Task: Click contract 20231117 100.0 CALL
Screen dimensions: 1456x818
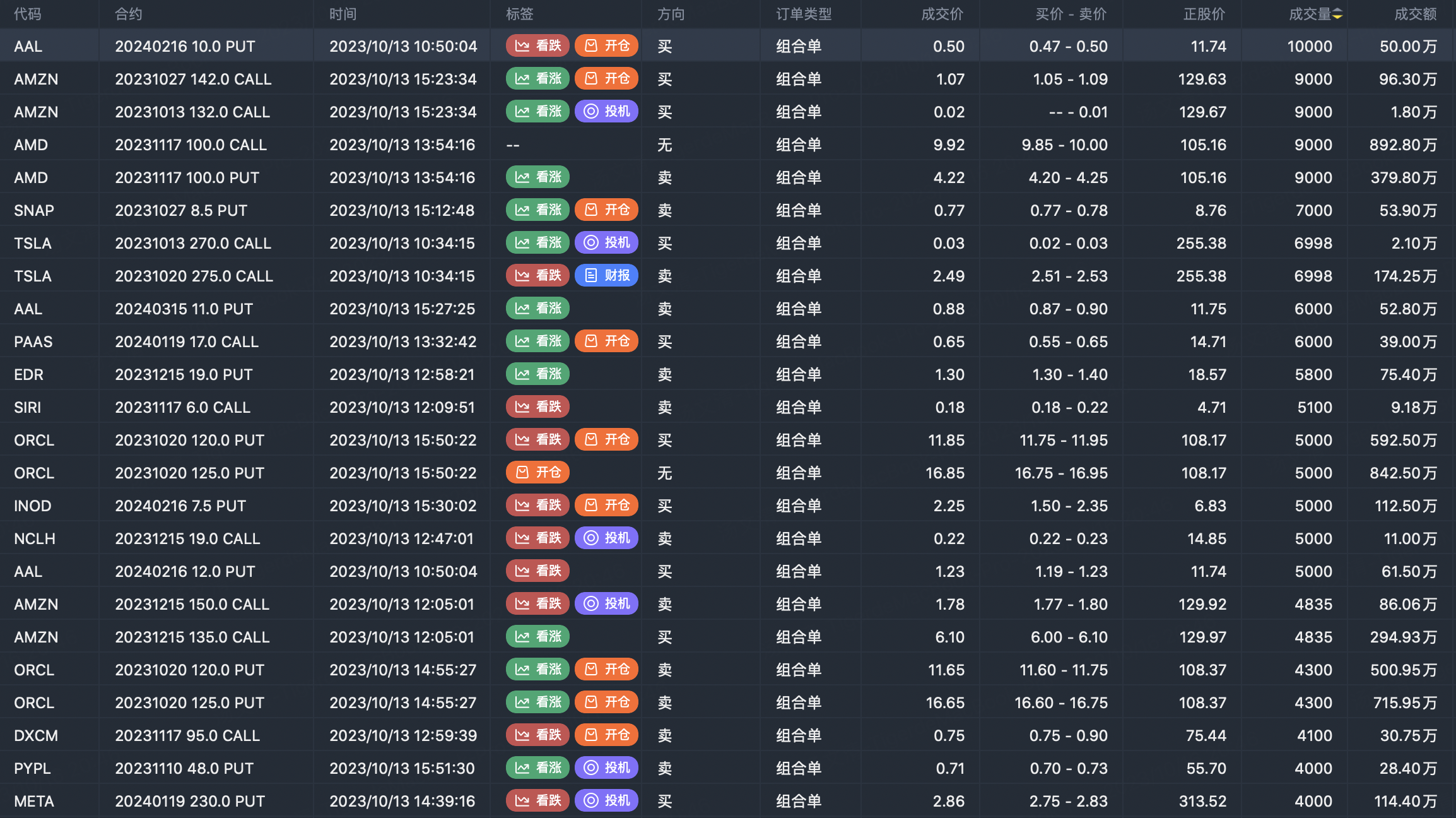Action: tap(191, 145)
